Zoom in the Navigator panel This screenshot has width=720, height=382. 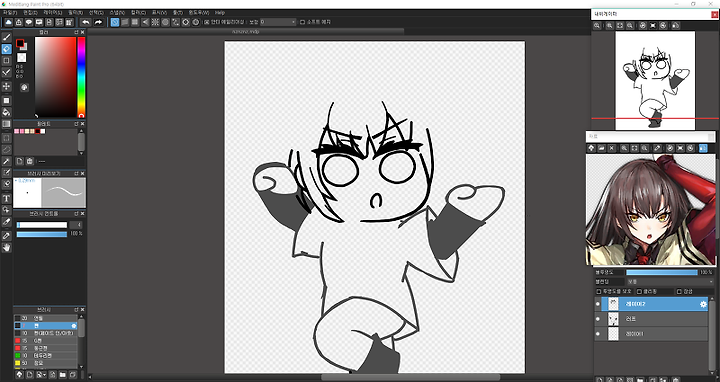pos(609,26)
